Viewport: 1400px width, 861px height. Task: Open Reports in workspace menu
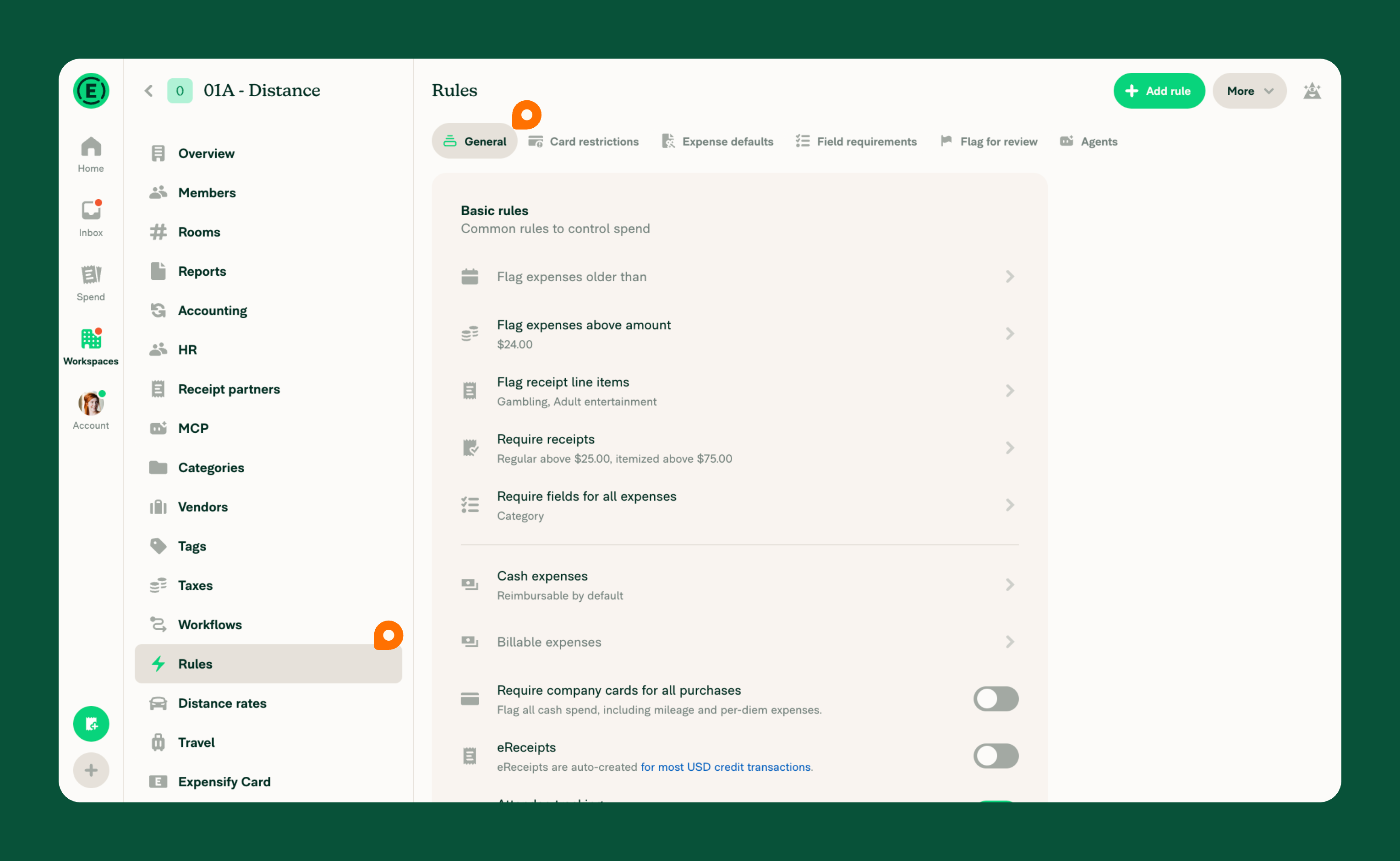(x=268, y=271)
